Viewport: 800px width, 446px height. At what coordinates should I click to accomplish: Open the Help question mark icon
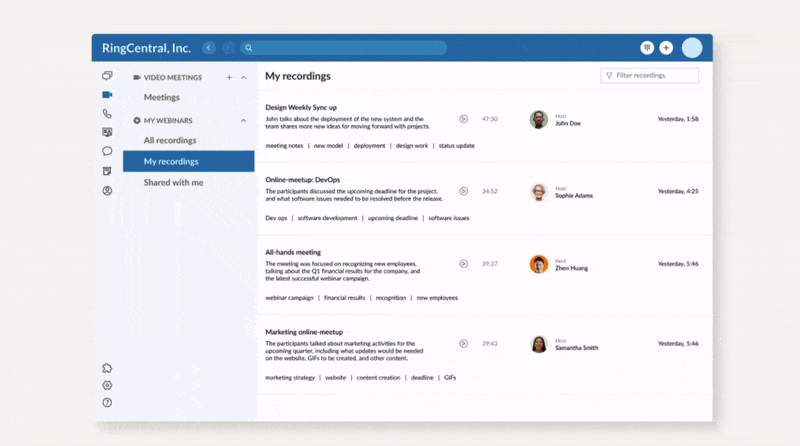[x=107, y=402]
